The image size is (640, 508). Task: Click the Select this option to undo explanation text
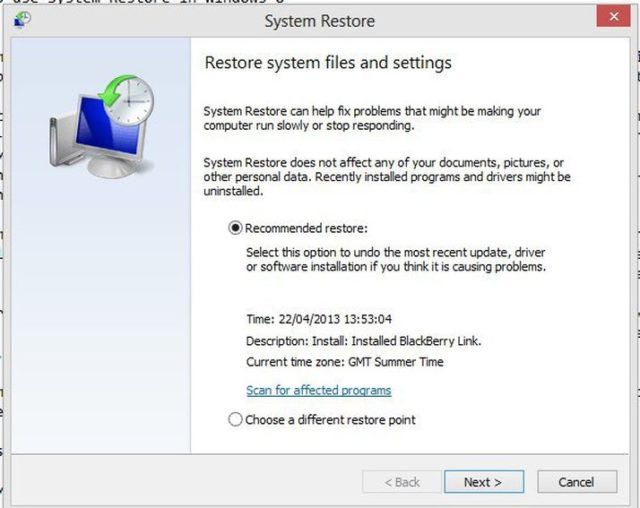coord(395,260)
